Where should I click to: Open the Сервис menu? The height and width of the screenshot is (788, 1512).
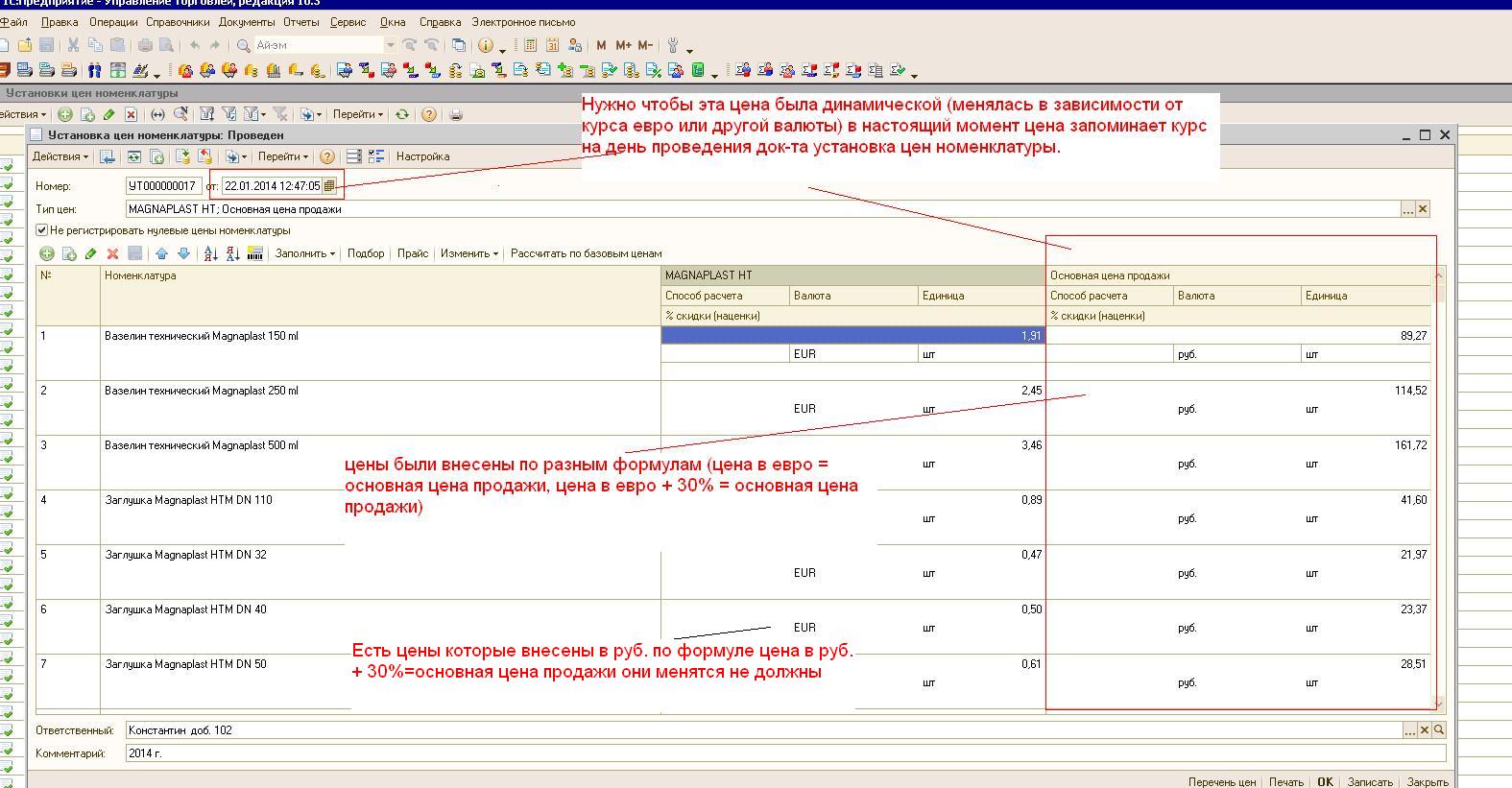(x=347, y=22)
